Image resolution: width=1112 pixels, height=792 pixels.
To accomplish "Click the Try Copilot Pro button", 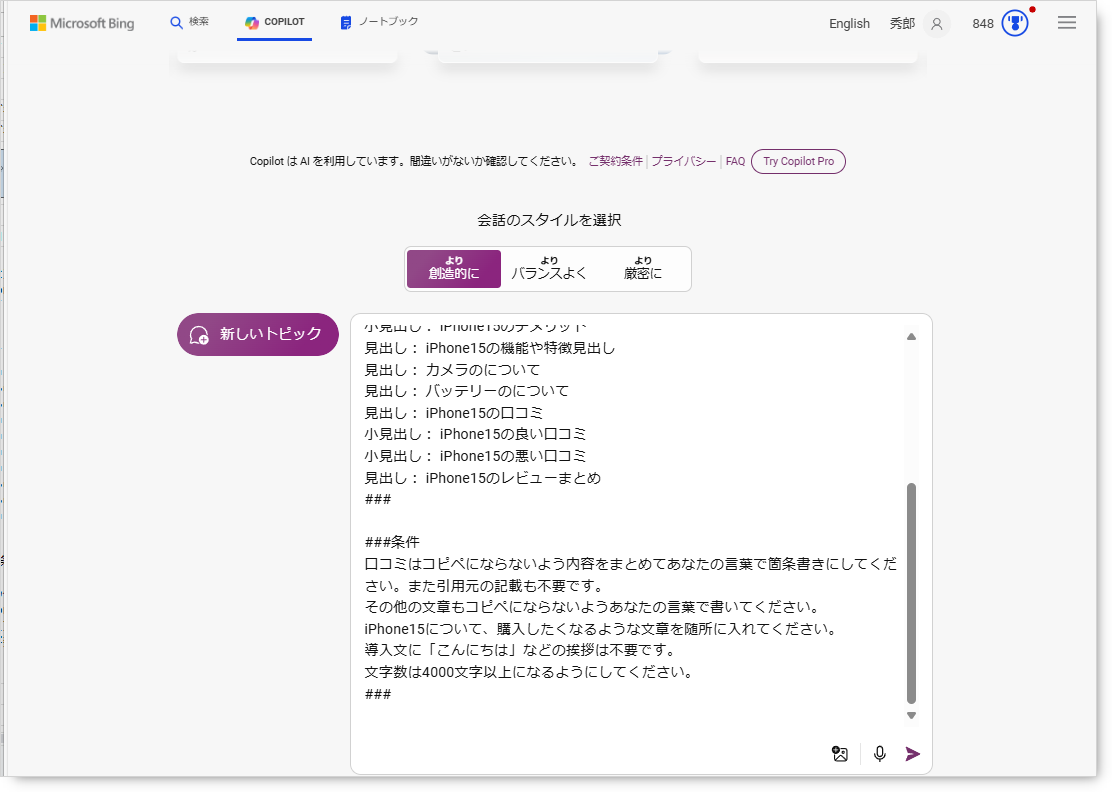I will click(x=799, y=162).
